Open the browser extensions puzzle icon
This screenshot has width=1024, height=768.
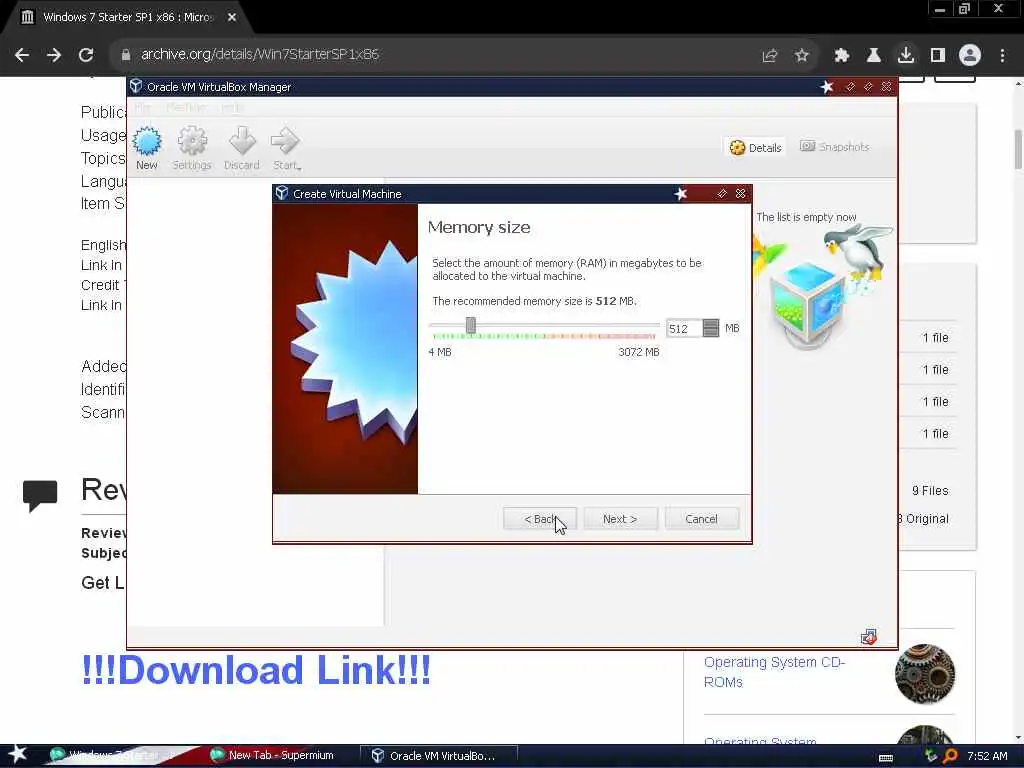[842, 56]
